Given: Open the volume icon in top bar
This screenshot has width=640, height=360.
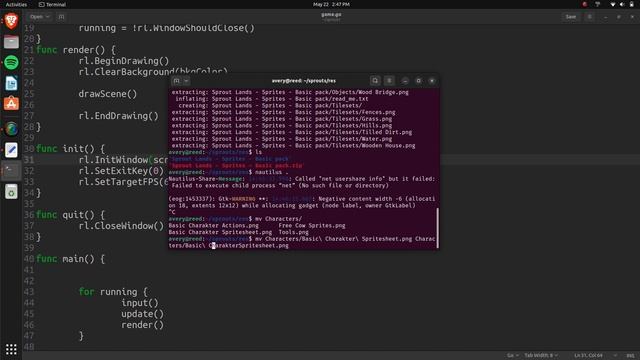Looking at the screenshot, I should coord(622,4).
